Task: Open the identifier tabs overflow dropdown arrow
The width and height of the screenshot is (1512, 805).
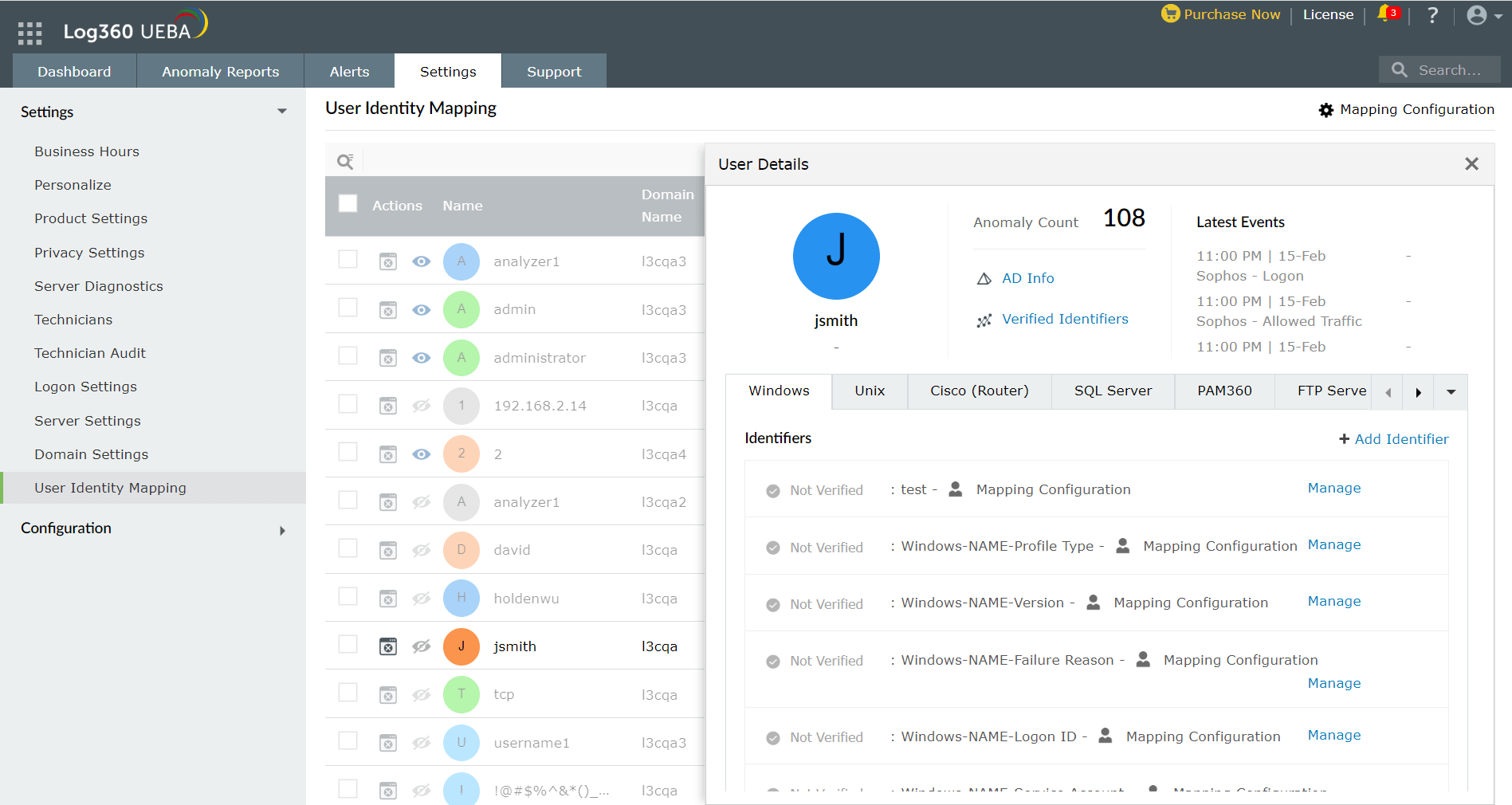Action: point(1451,391)
